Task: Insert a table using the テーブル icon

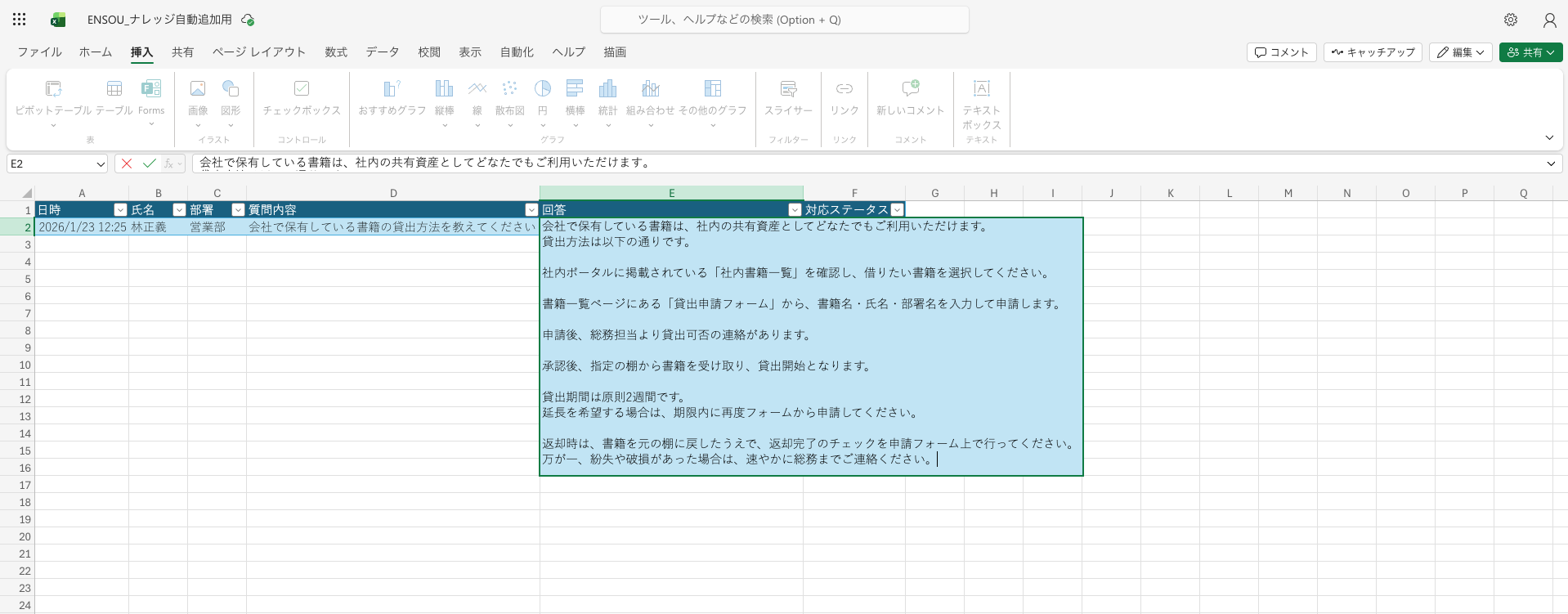Action: [114, 89]
